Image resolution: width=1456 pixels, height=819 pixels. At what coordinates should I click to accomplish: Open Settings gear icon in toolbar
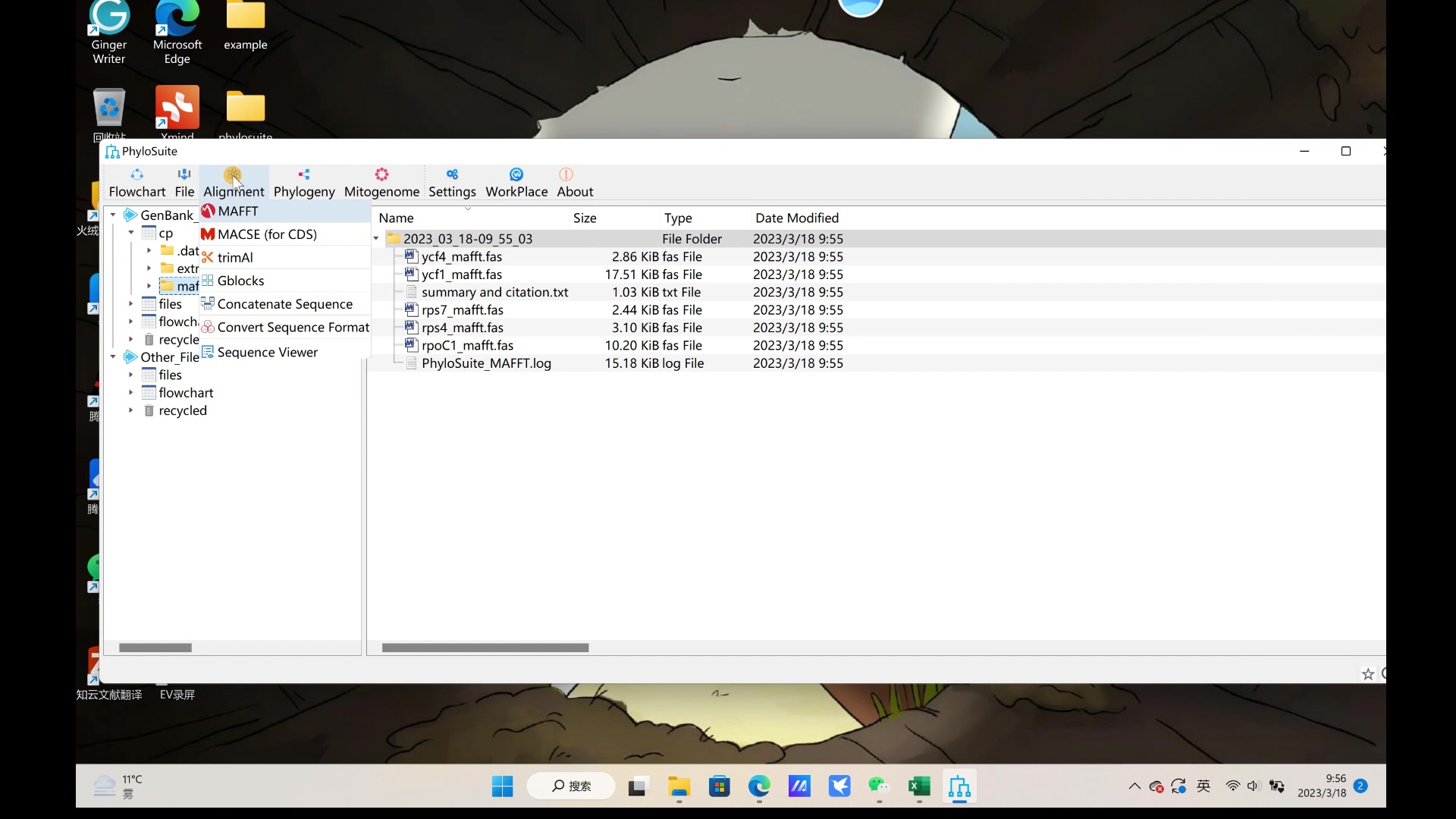[x=452, y=175]
